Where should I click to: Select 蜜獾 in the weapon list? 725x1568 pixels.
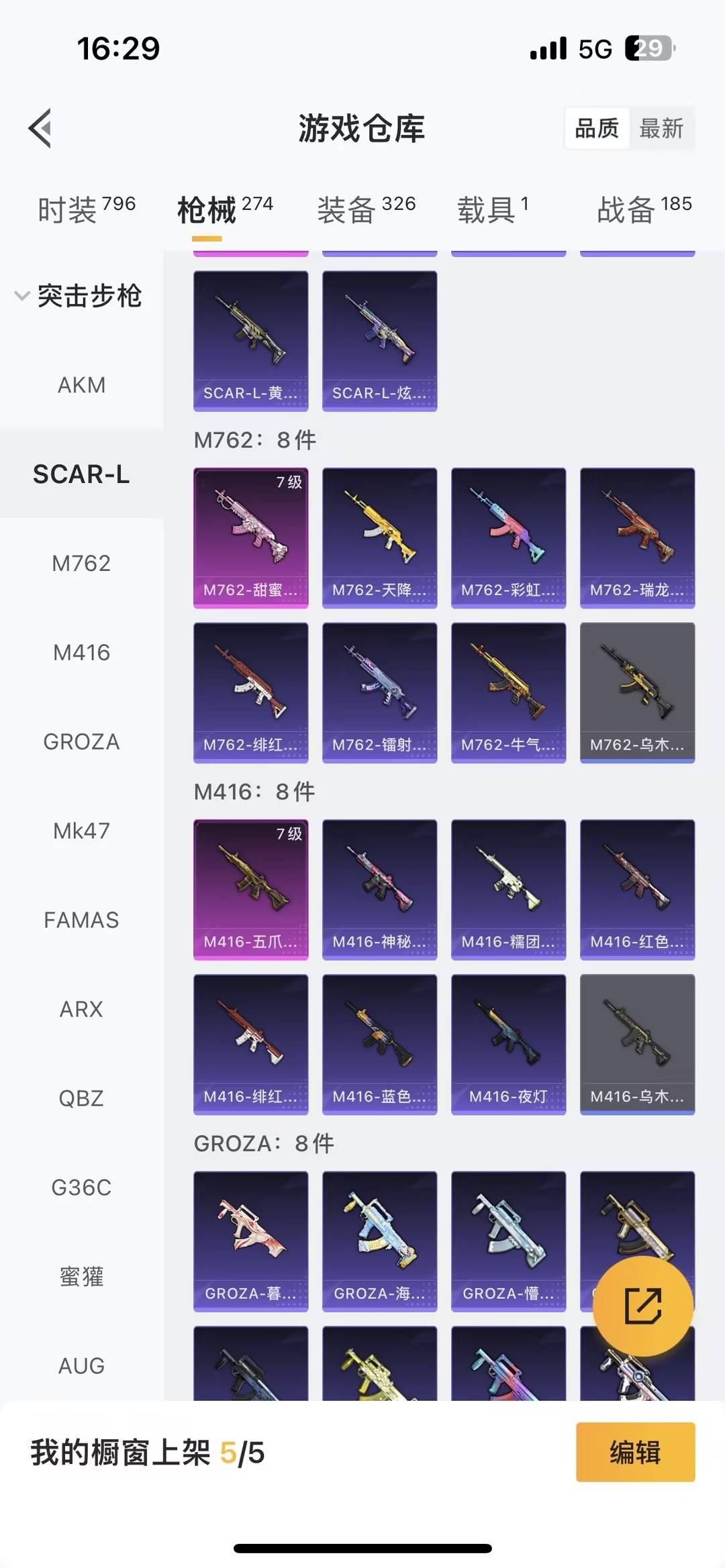(x=81, y=1276)
